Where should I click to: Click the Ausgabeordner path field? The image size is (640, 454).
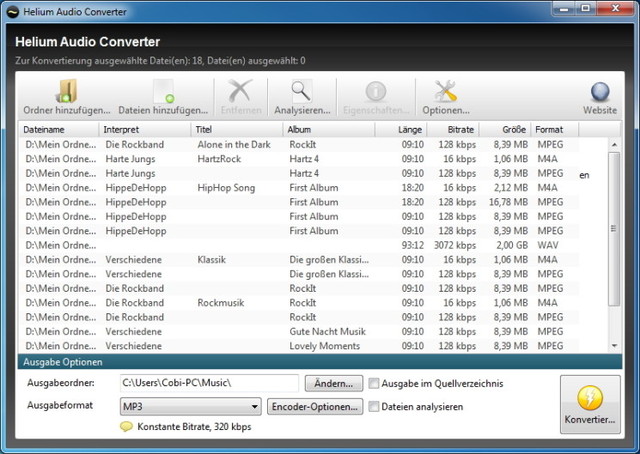click(x=209, y=383)
